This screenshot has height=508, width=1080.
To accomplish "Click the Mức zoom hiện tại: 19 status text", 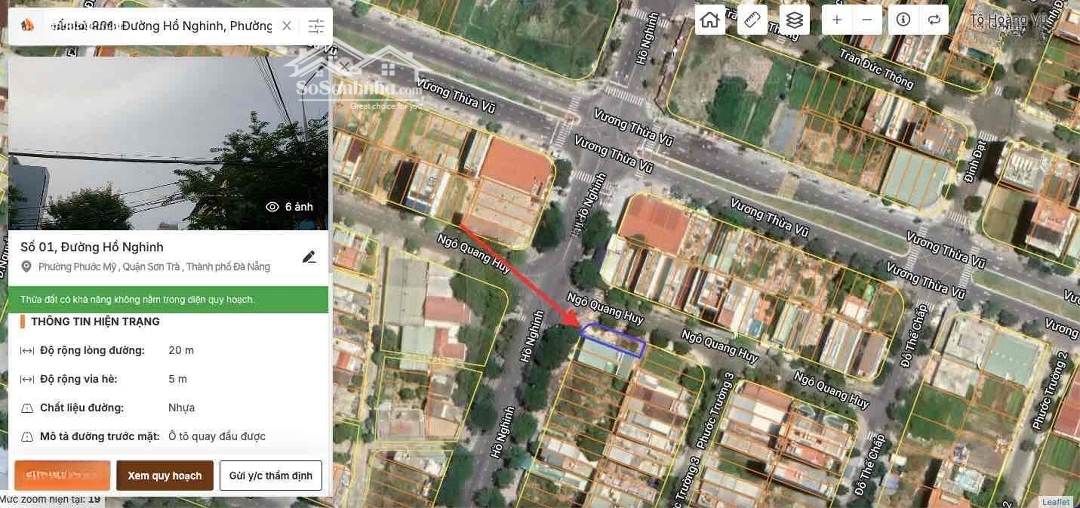I will (x=50, y=499).
